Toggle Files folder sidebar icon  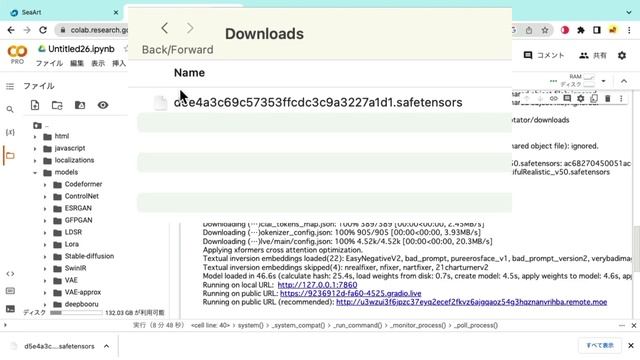(10, 156)
